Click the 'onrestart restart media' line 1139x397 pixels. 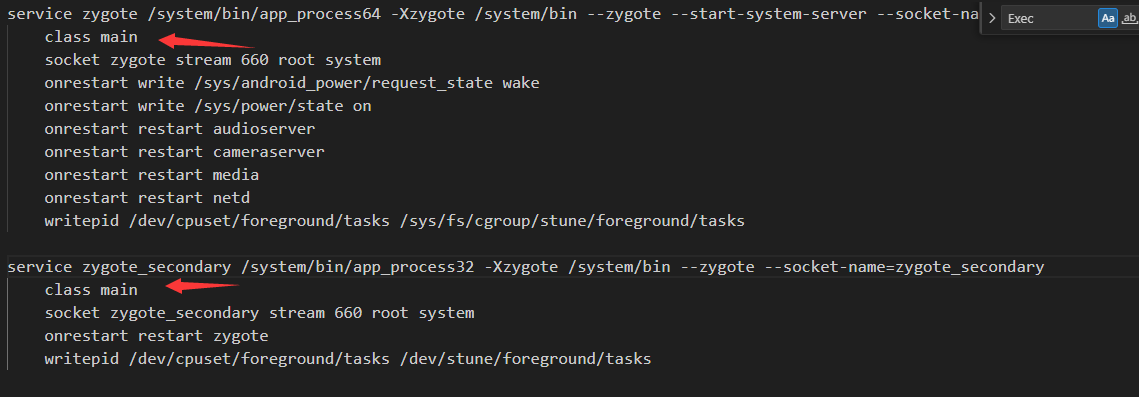(x=152, y=175)
